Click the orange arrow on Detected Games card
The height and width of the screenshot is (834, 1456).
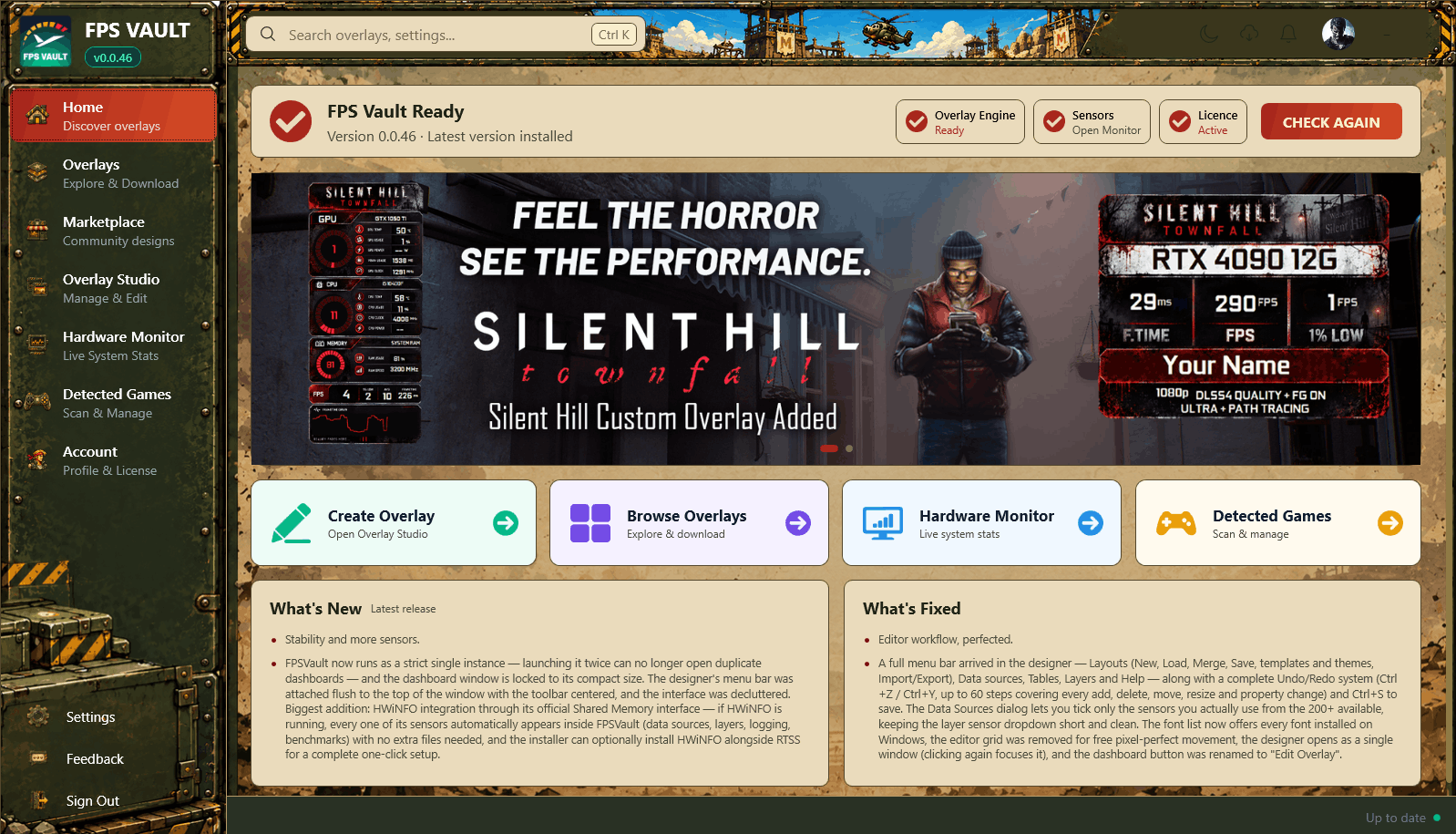(1390, 523)
